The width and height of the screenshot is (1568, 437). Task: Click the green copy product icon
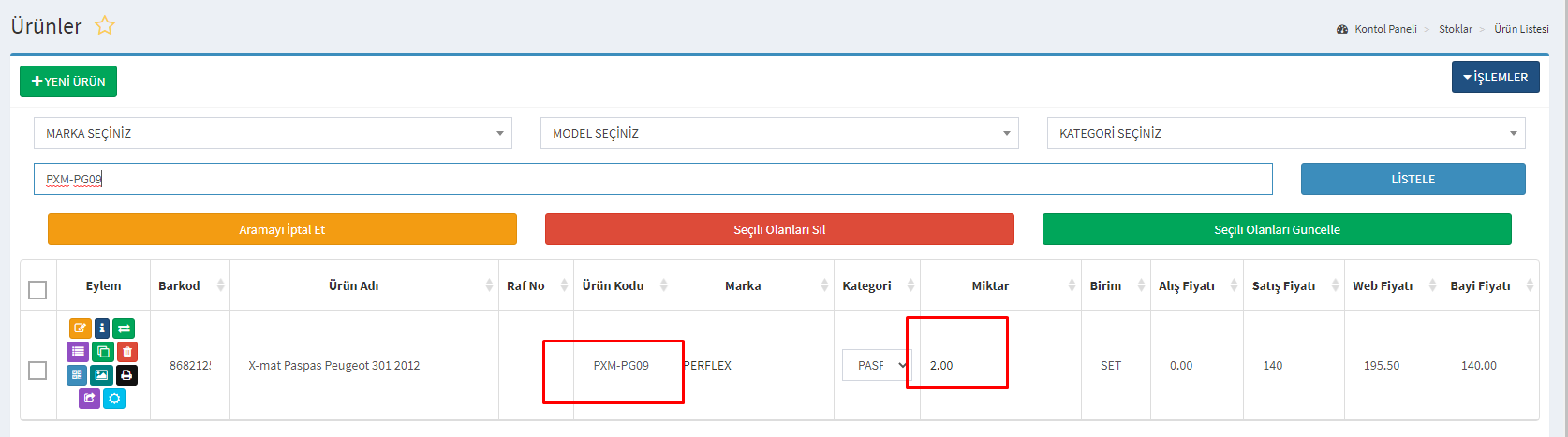click(103, 352)
